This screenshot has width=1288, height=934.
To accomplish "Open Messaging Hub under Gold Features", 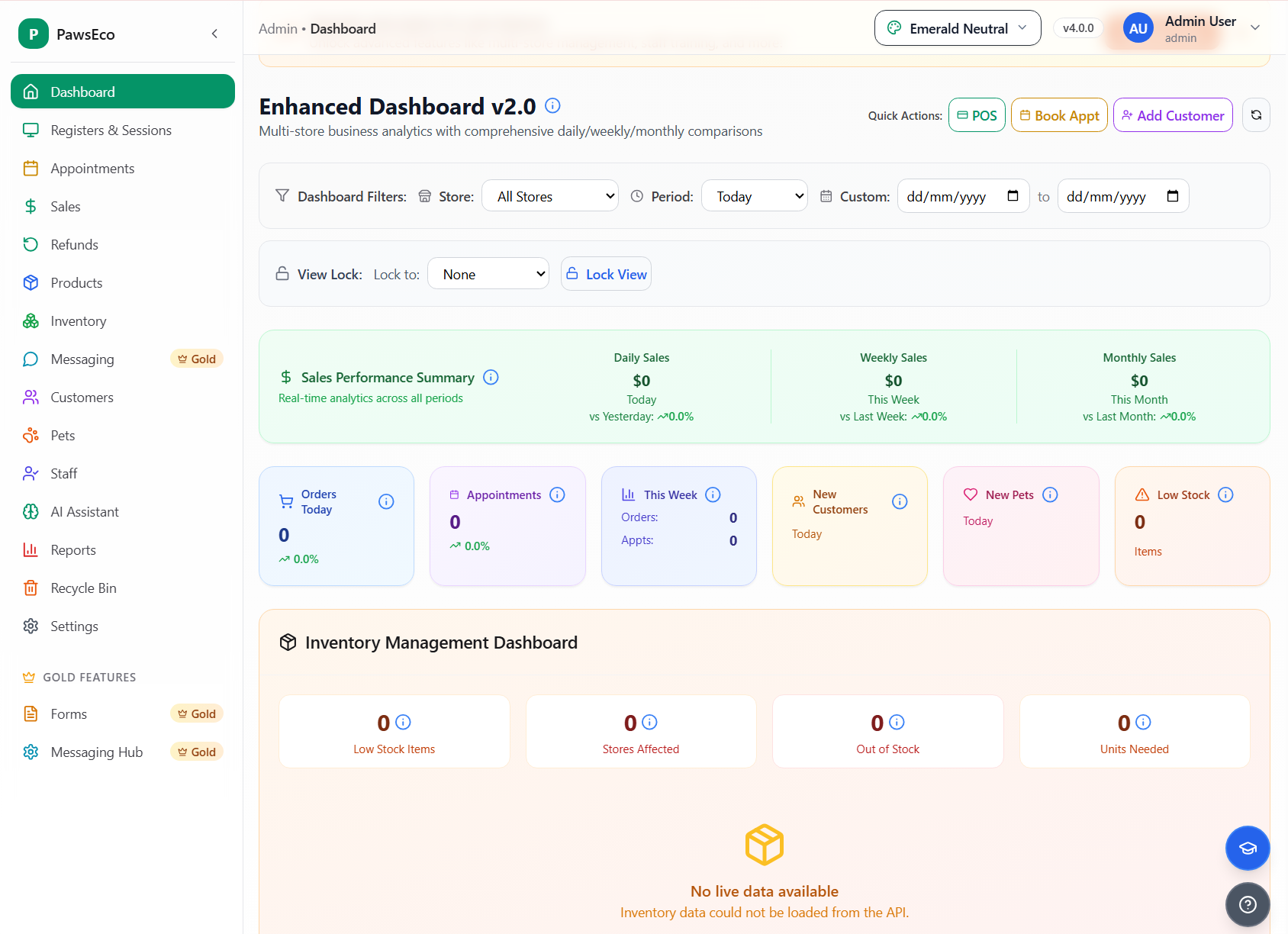I will pos(96,752).
